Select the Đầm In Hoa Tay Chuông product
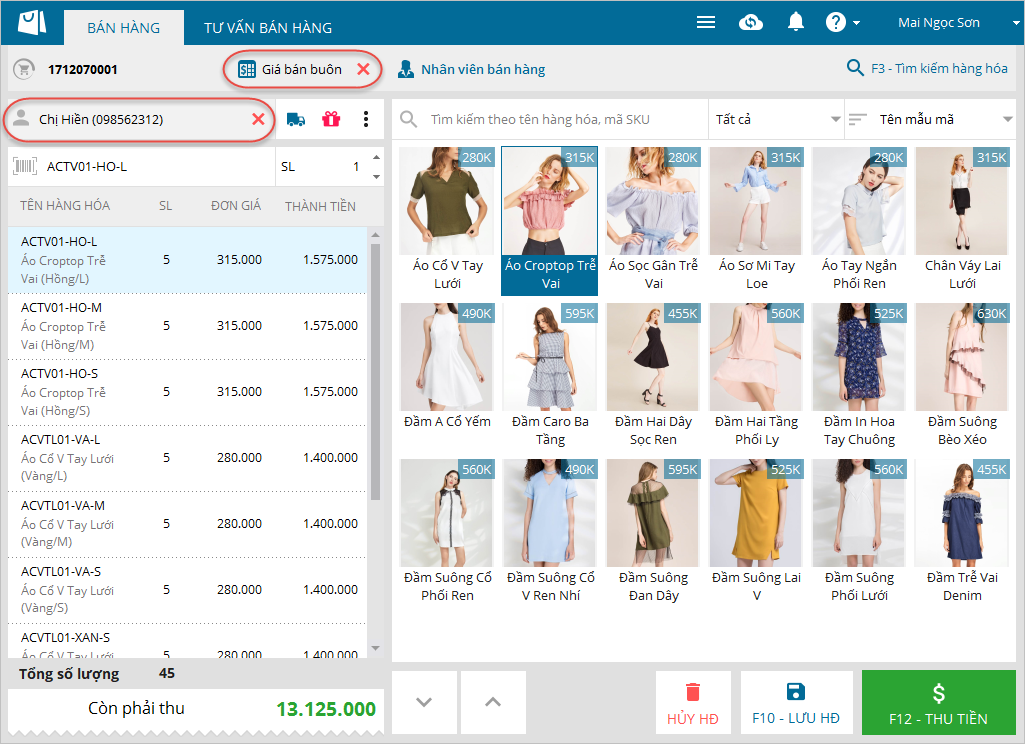 (x=859, y=377)
